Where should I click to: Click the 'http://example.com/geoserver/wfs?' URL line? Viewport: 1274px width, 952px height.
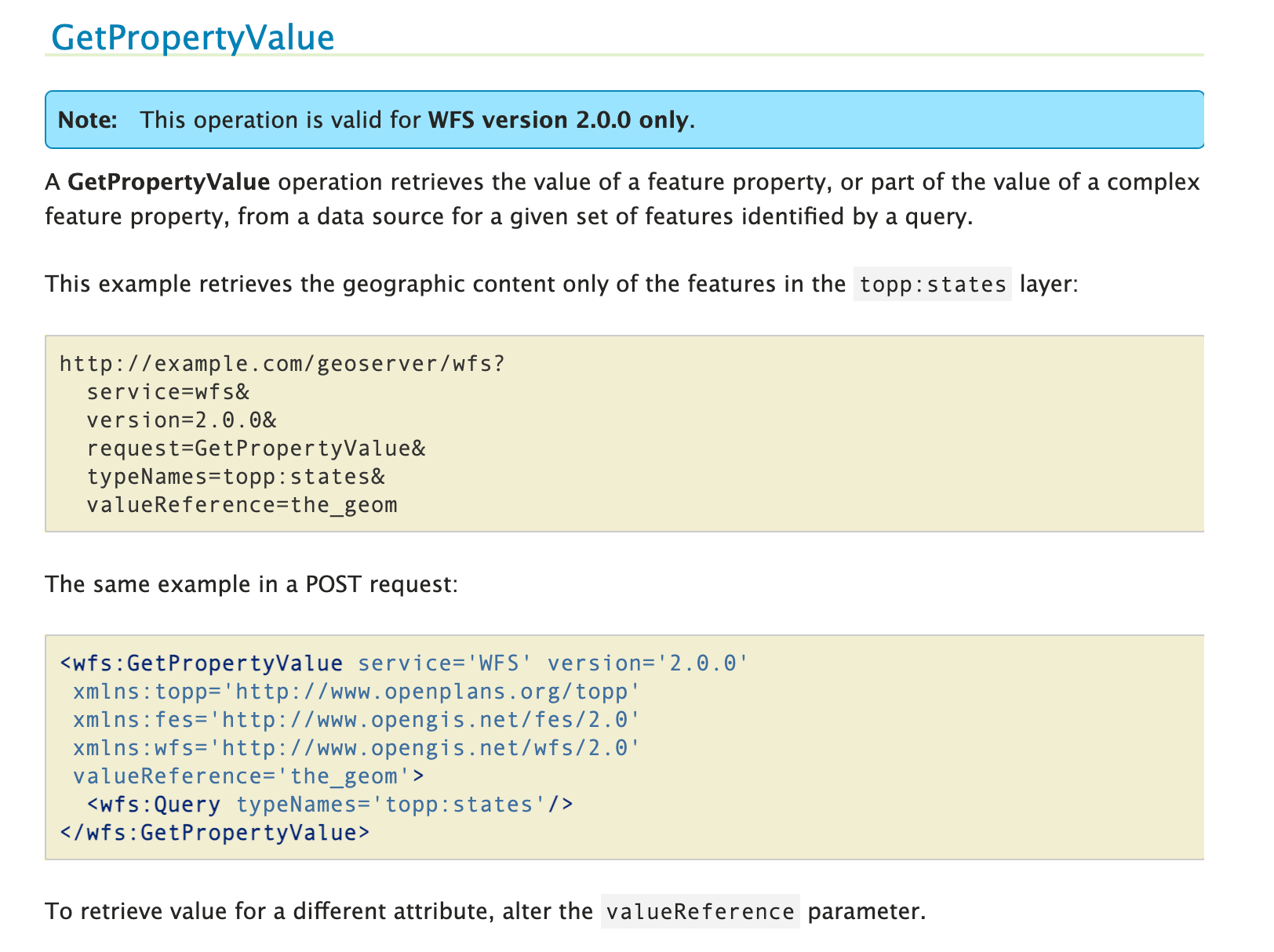click(283, 364)
